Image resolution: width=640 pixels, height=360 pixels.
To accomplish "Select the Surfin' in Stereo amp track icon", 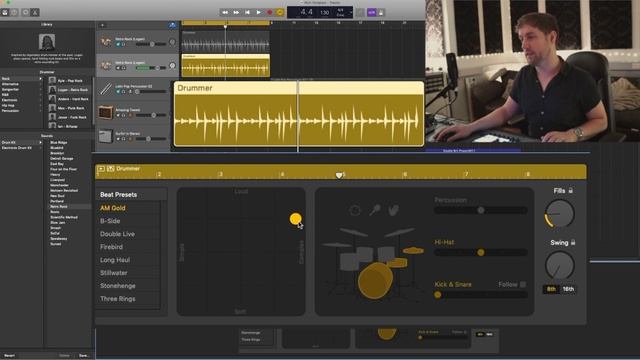I will (106, 136).
